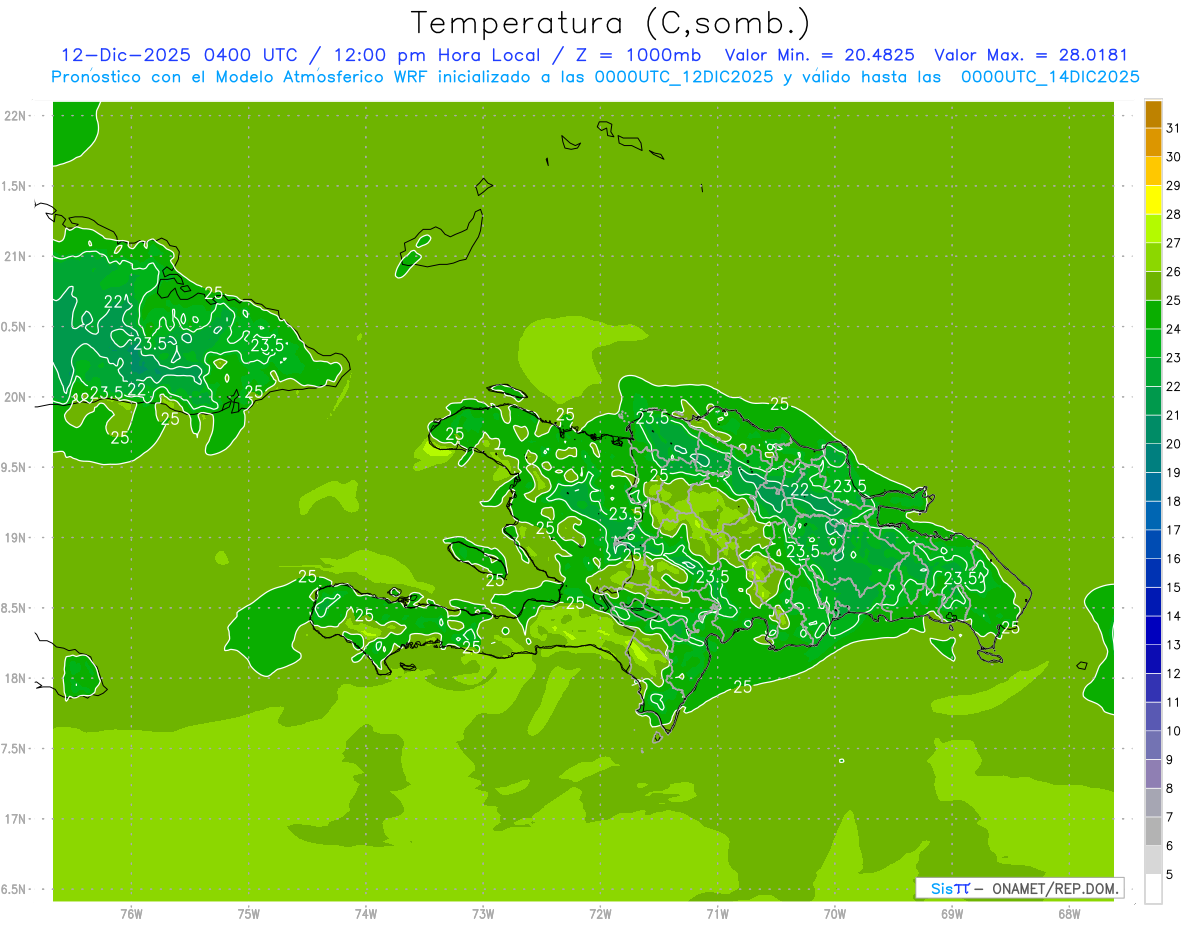Pick the yellow legend band between 28 and 29
The height and width of the screenshot is (927, 1200).
click(x=1153, y=200)
